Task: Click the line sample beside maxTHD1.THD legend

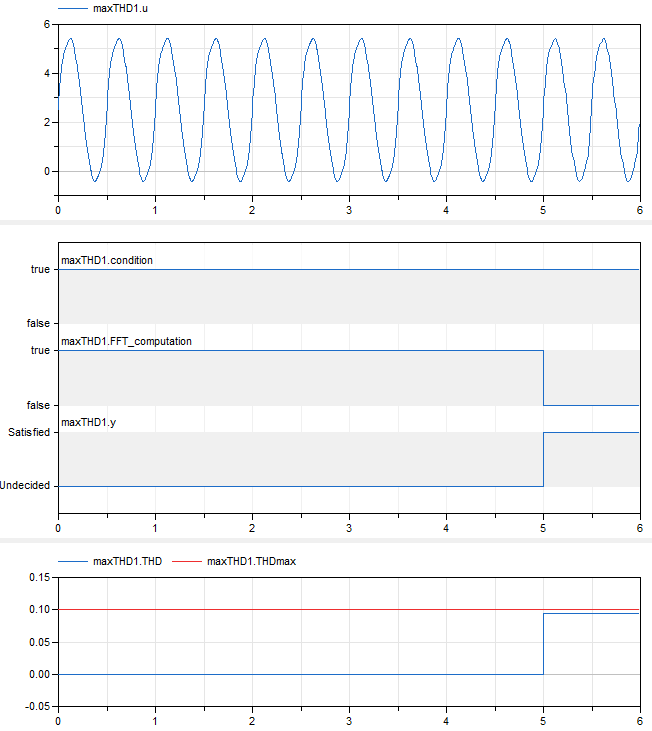Action: click(74, 561)
